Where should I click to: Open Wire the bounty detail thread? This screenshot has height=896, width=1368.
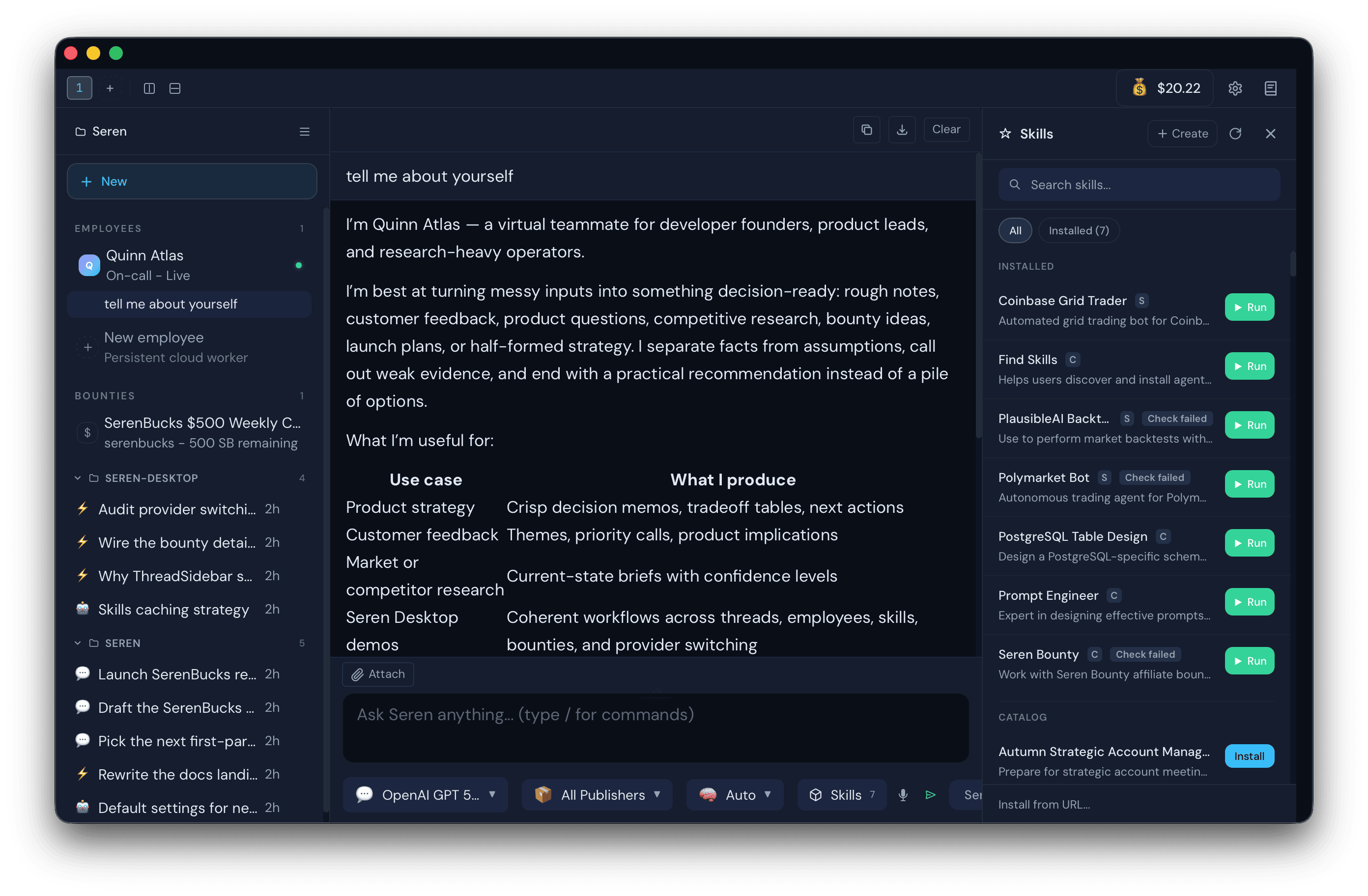click(x=189, y=542)
